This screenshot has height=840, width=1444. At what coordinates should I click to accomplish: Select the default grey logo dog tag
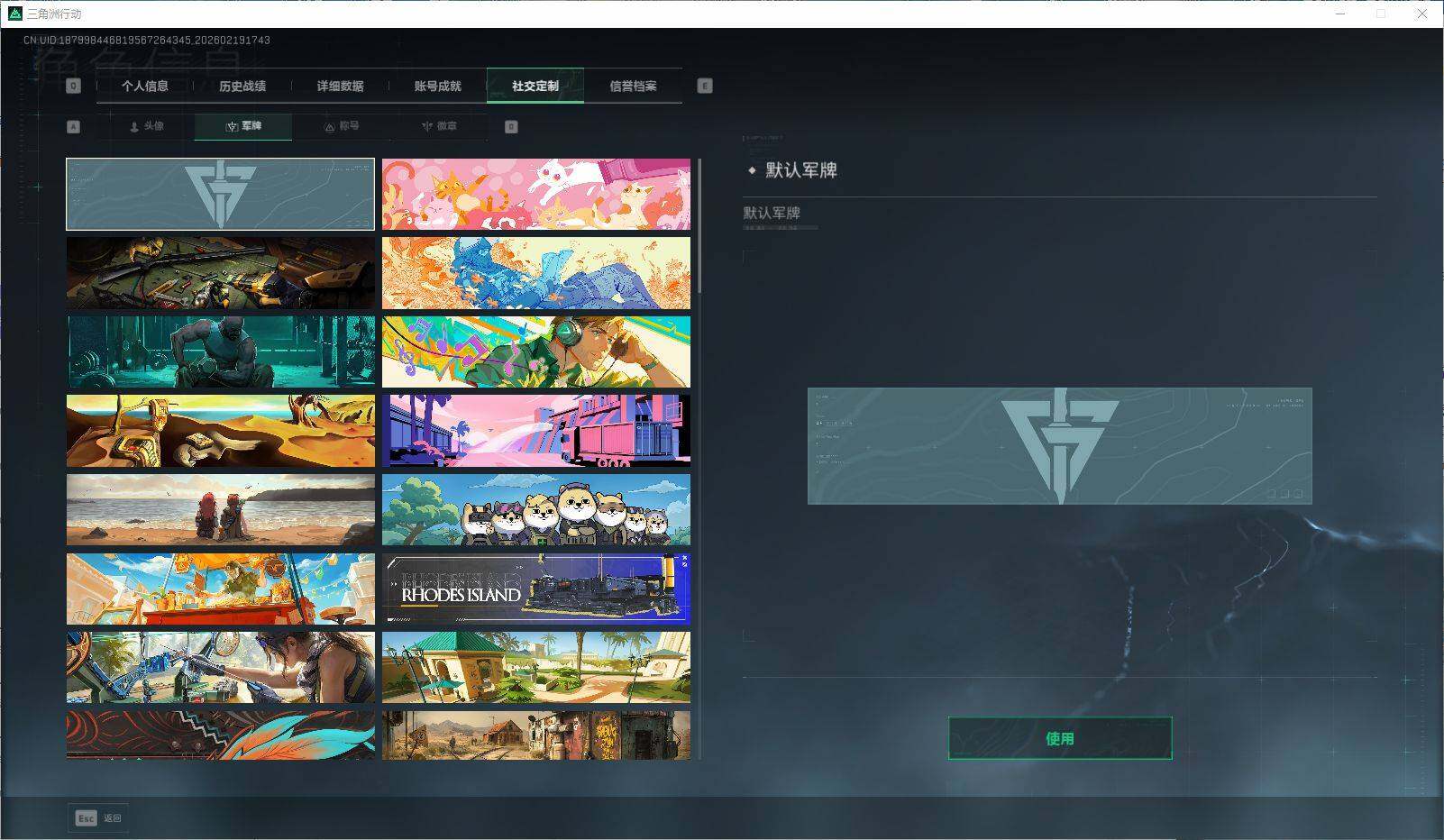click(x=221, y=194)
